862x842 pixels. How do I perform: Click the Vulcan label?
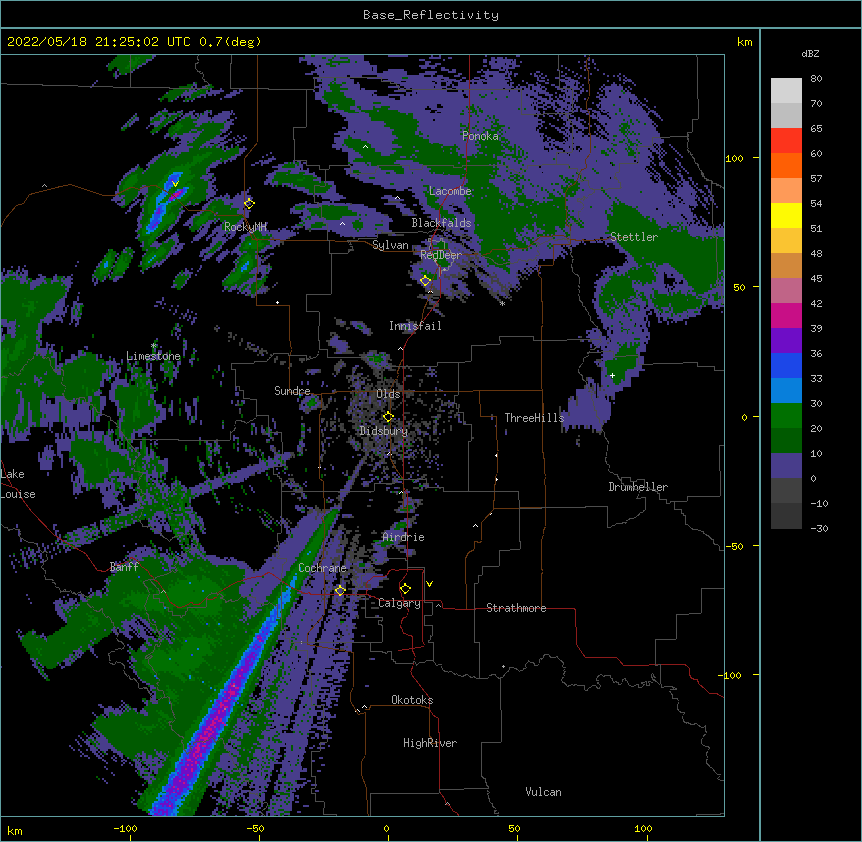[x=543, y=792]
